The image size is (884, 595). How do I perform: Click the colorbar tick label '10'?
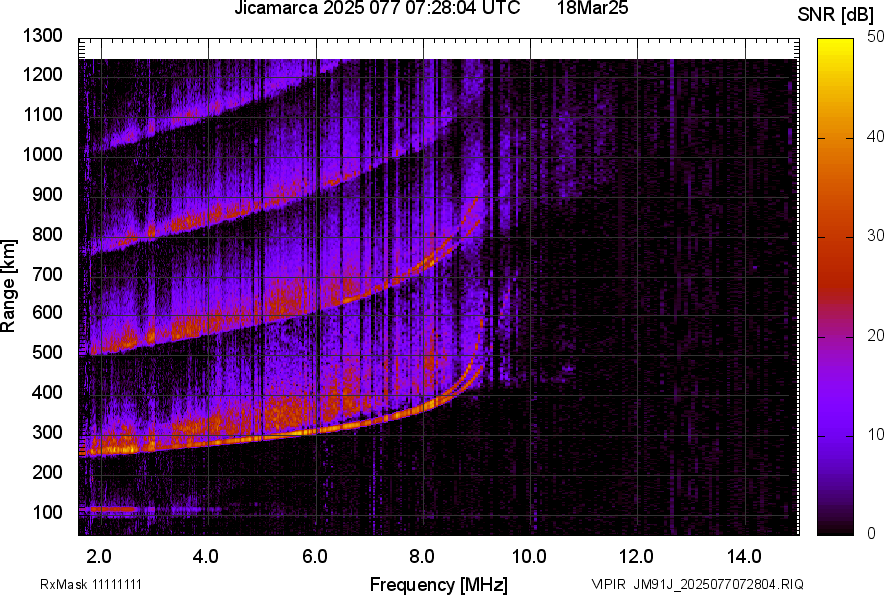tap(874, 434)
